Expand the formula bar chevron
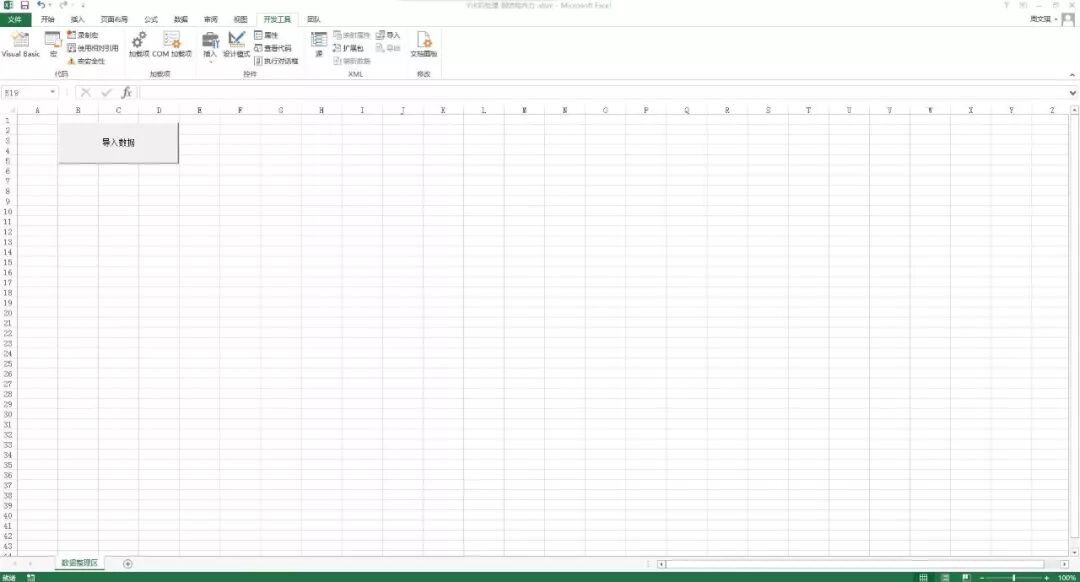The width and height of the screenshot is (1080, 582). coord(1072,92)
